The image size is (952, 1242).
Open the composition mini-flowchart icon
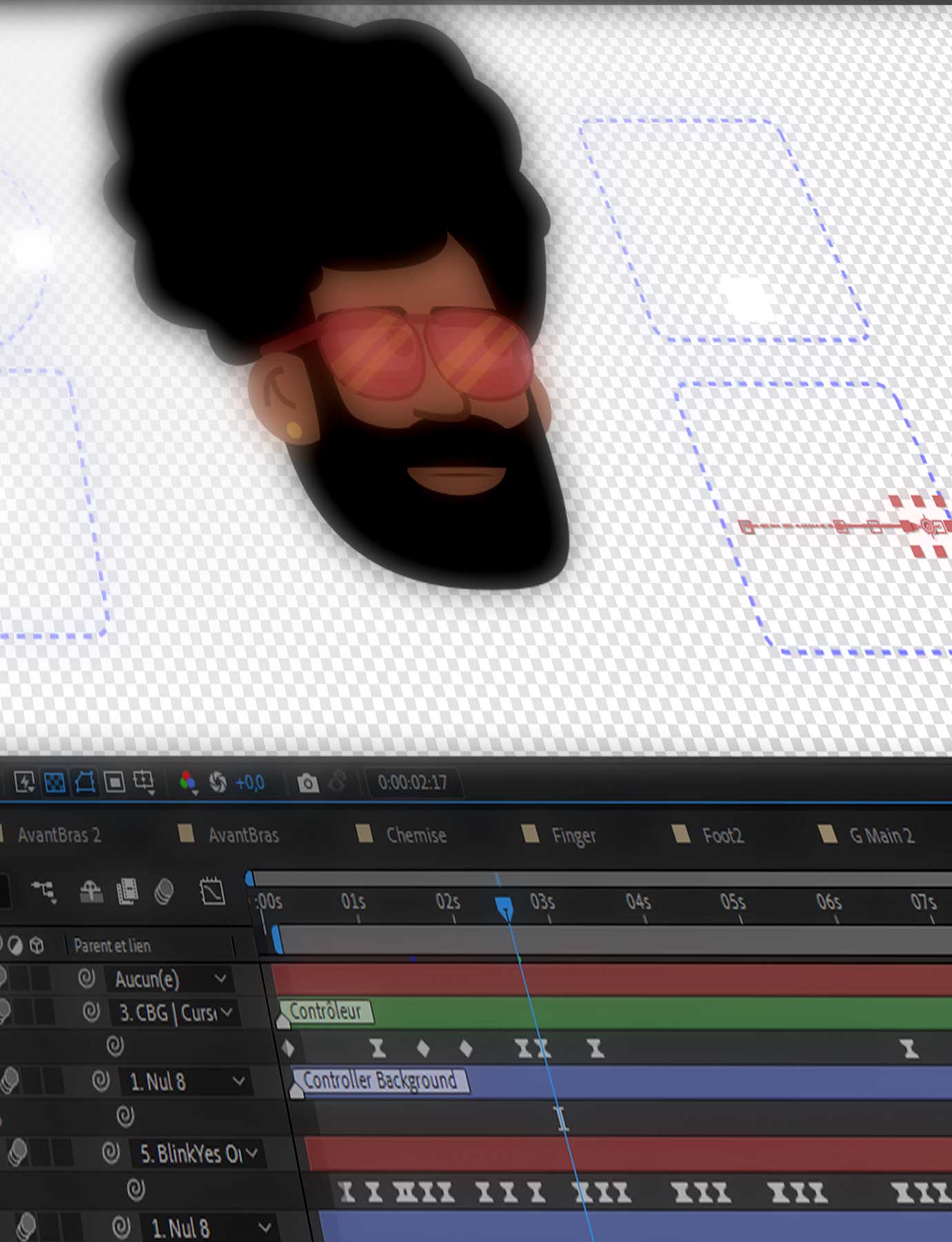click(x=44, y=891)
